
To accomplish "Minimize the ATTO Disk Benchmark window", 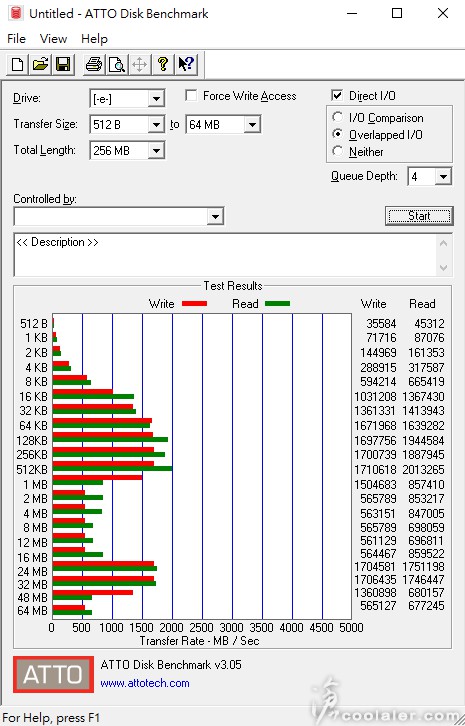I will (x=352, y=13).
